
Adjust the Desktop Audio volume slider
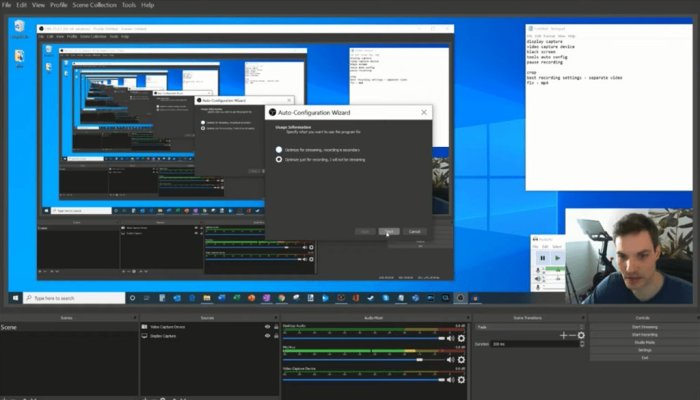click(x=364, y=338)
